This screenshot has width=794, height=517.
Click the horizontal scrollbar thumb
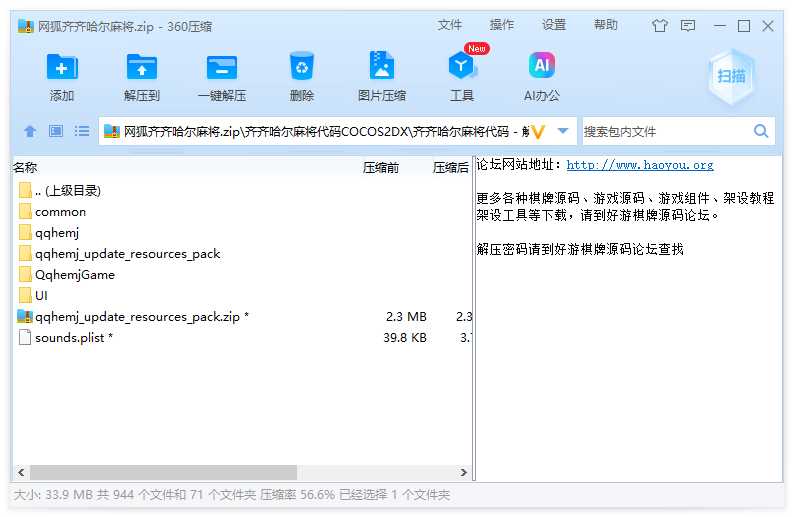pos(163,472)
